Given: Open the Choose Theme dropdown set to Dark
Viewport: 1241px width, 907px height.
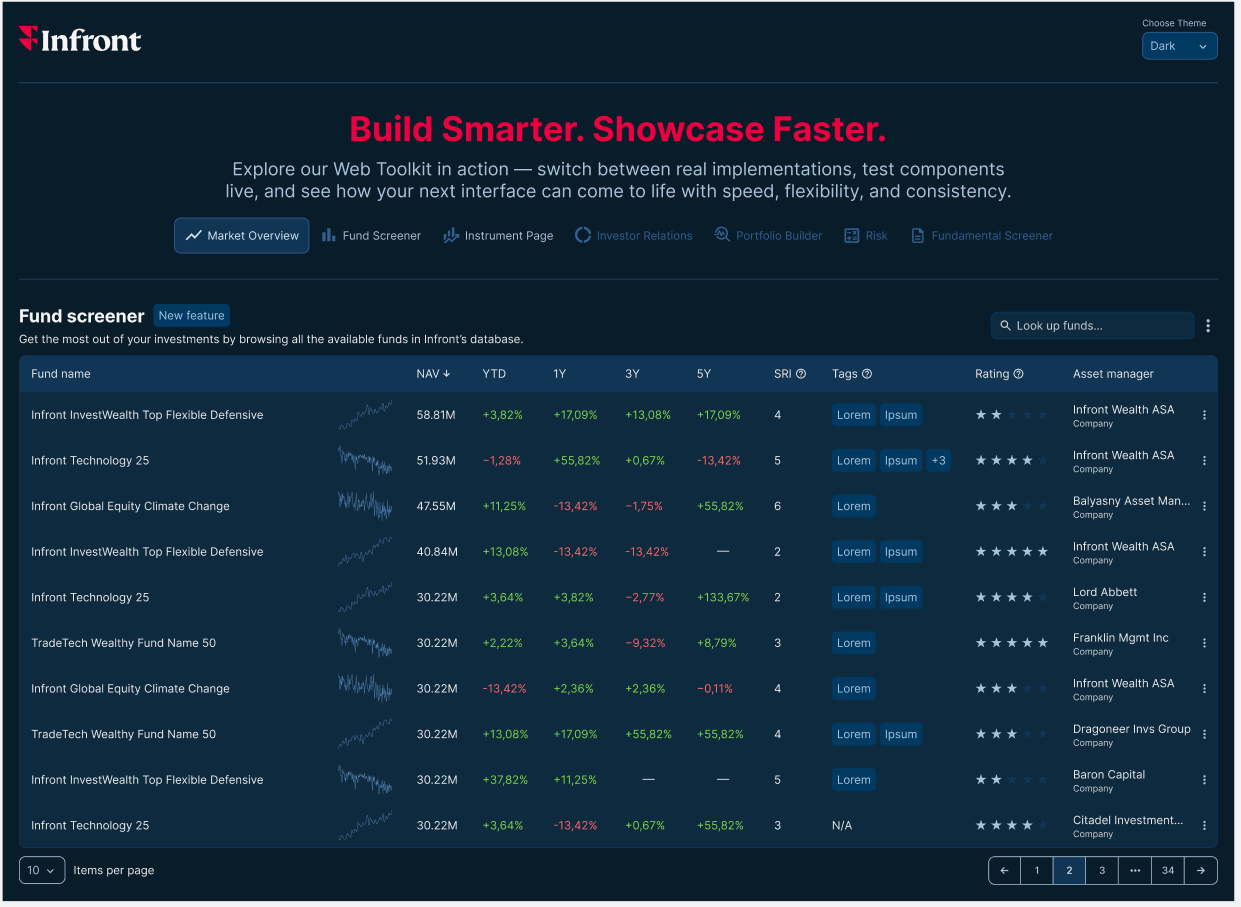Looking at the screenshot, I should (x=1179, y=46).
